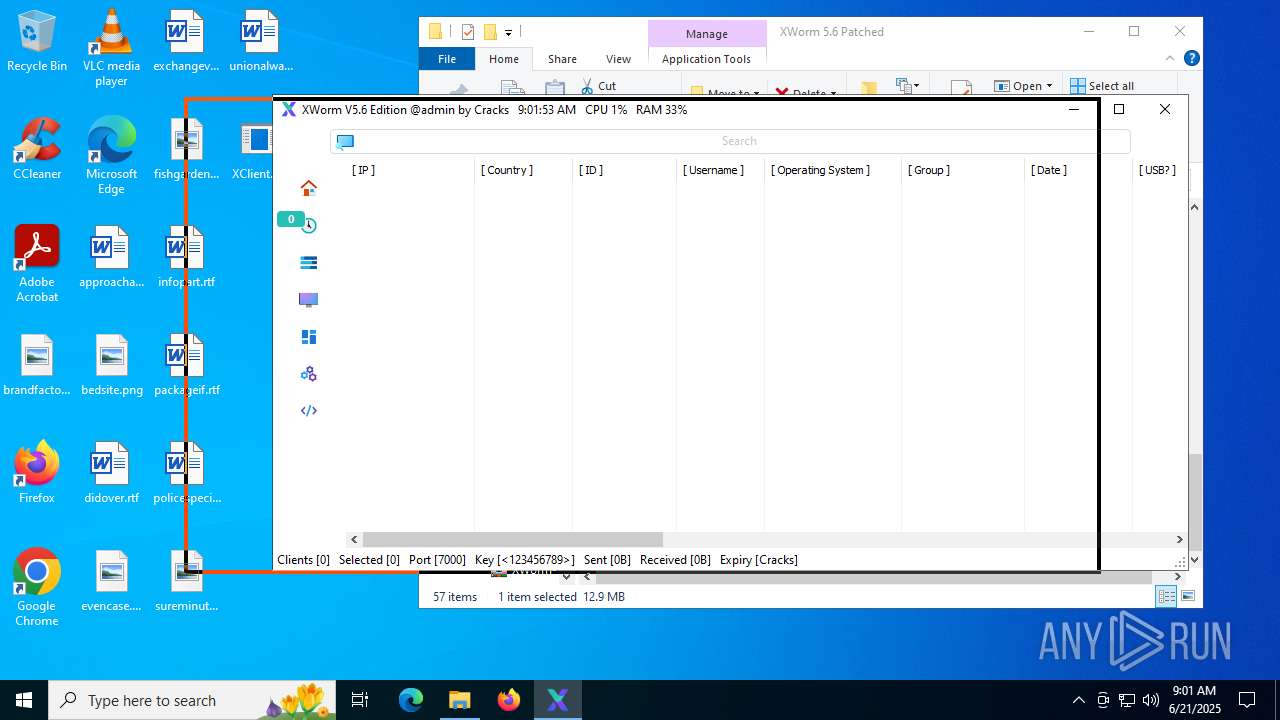Image resolution: width=1280 pixels, height=720 pixels.
Task: Click the Selected [0] status entry
Action: pyautogui.click(x=369, y=560)
